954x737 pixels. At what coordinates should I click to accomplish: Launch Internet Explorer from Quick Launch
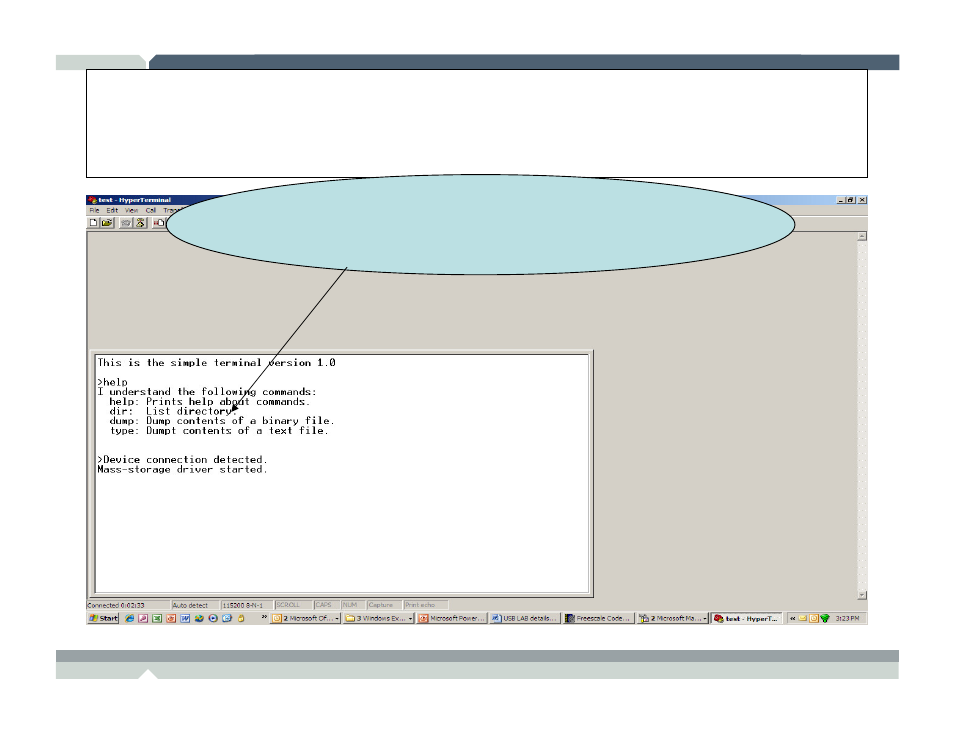130,619
